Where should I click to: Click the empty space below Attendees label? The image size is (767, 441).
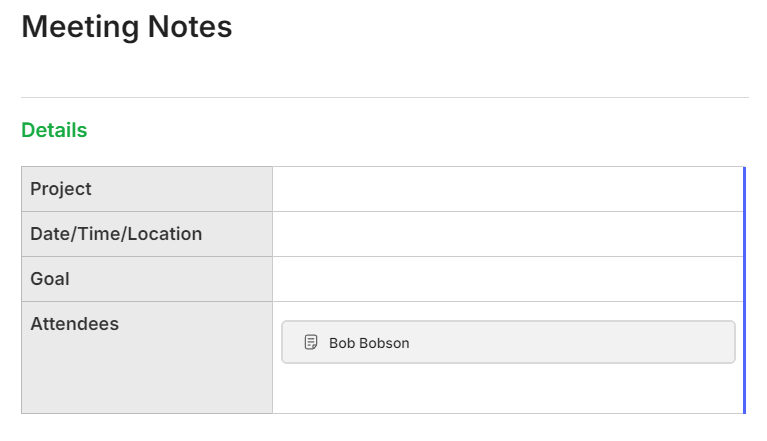tap(147, 376)
